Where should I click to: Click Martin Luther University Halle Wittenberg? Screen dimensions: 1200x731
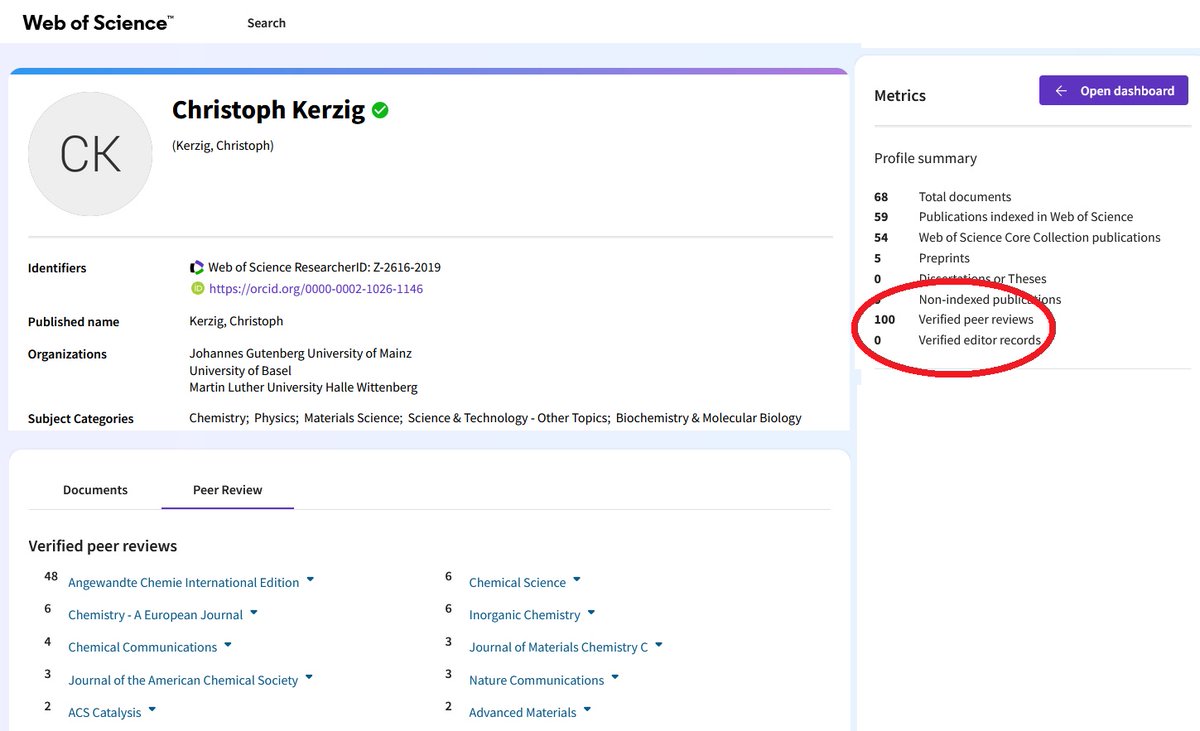(x=303, y=388)
